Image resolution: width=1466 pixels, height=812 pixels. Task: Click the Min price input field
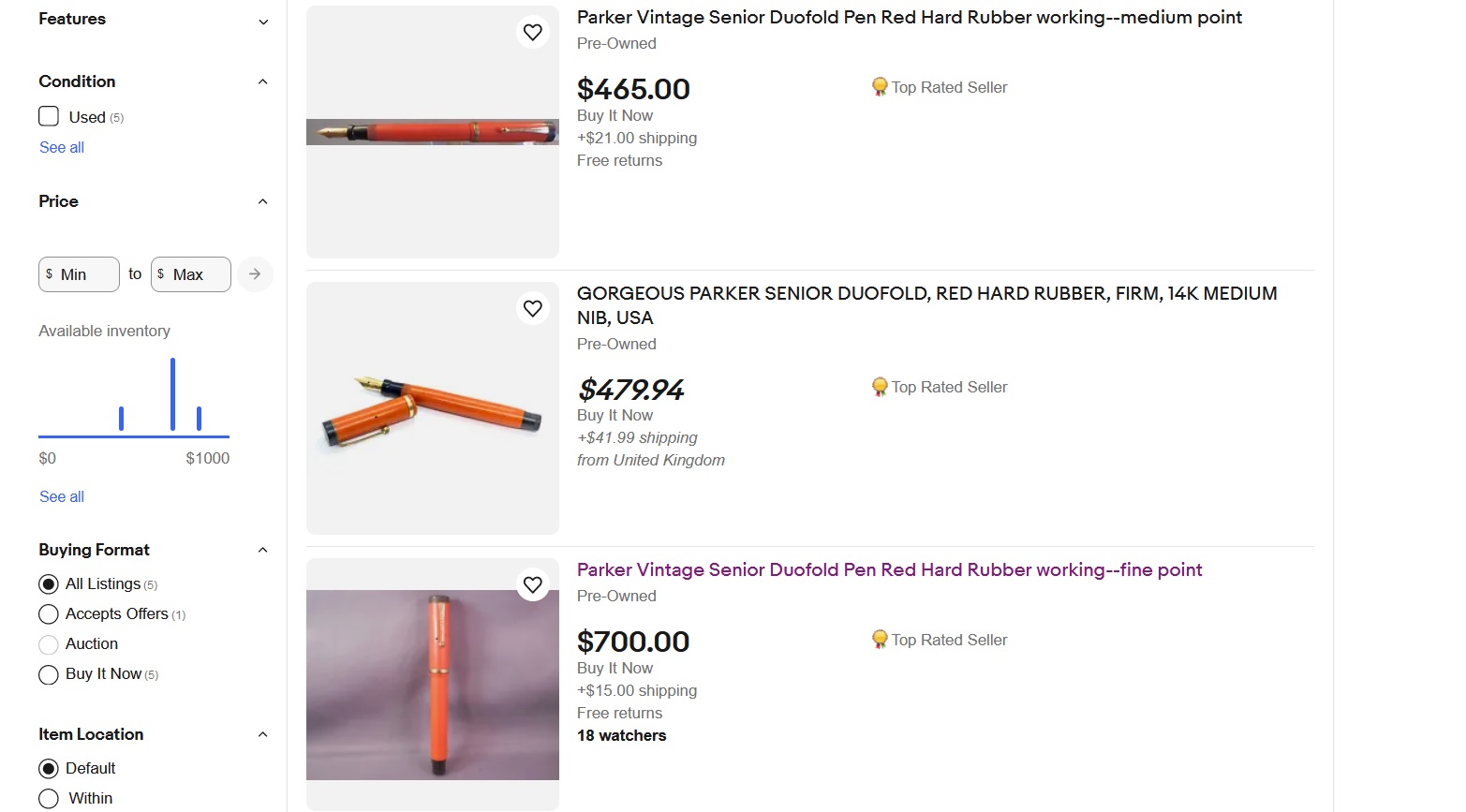click(x=84, y=274)
